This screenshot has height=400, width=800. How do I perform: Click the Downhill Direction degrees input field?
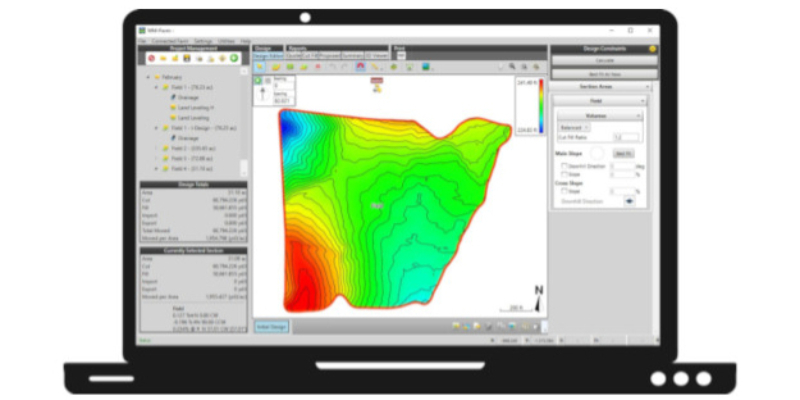coord(622,166)
